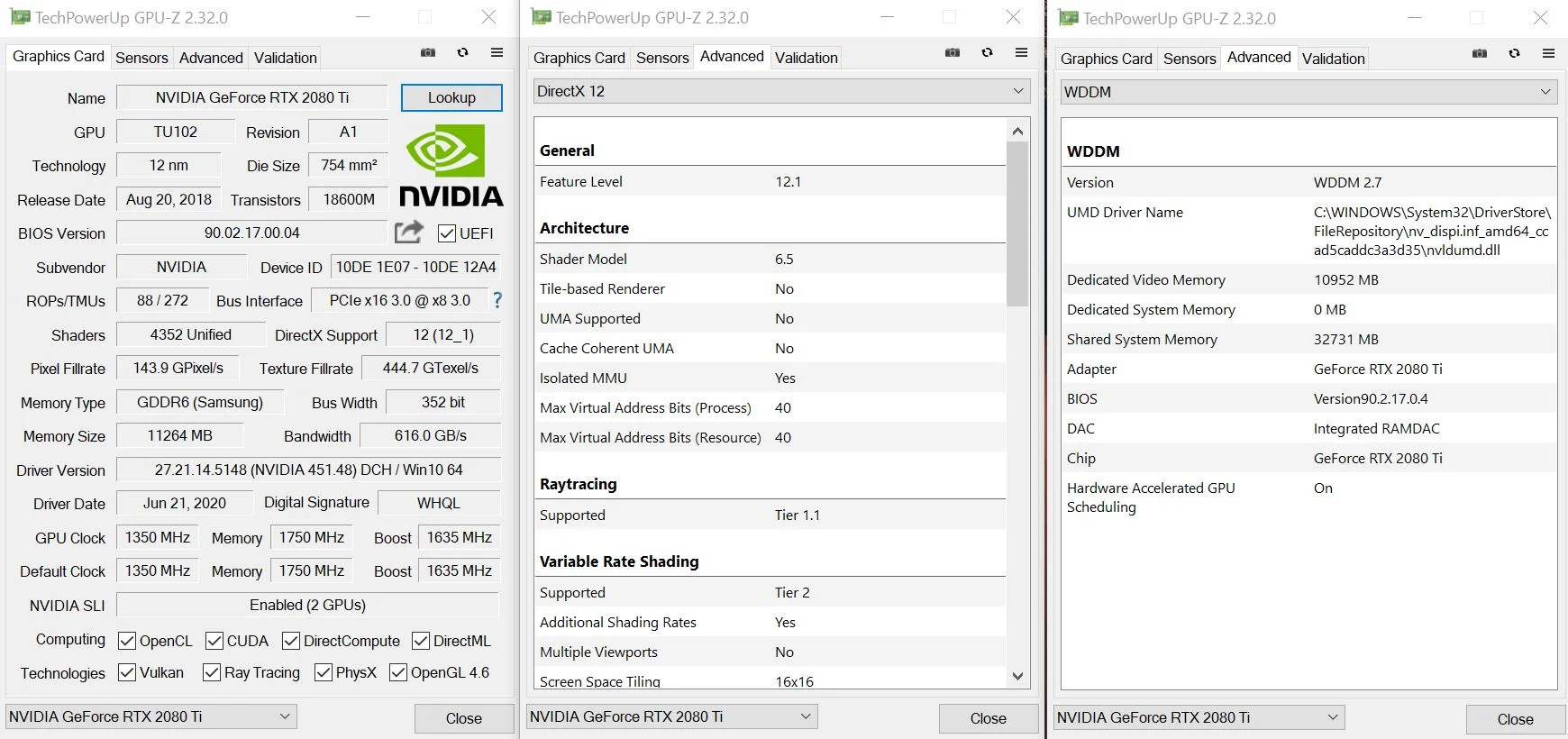
Task: Refresh data in the middle GPU-Z window
Action: click(x=988, y=53)
